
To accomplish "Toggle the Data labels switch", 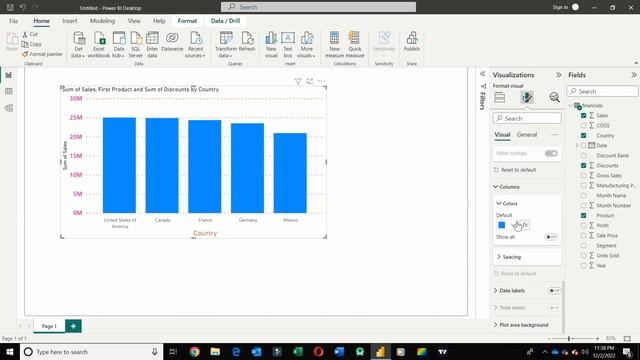I will 554,291.
